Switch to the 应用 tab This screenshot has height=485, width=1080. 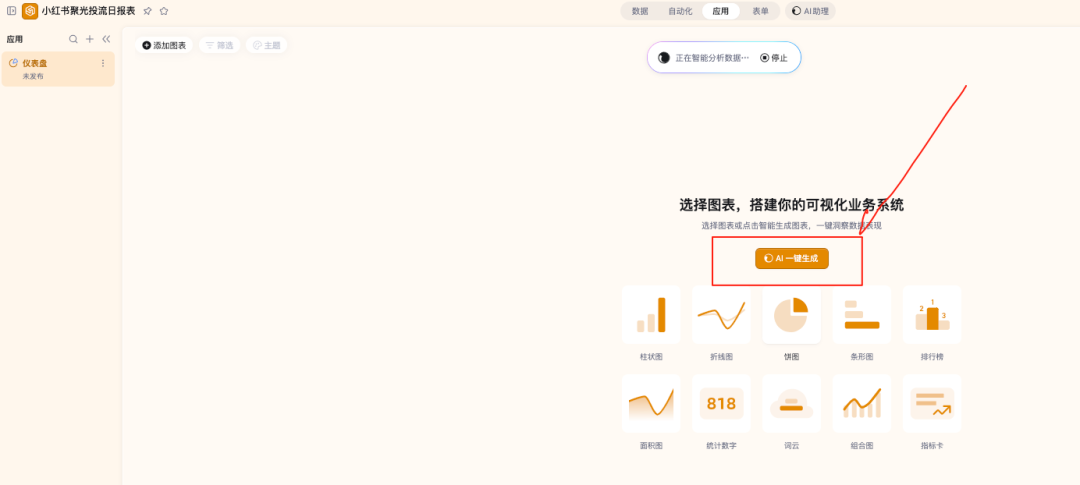(720, 11)
